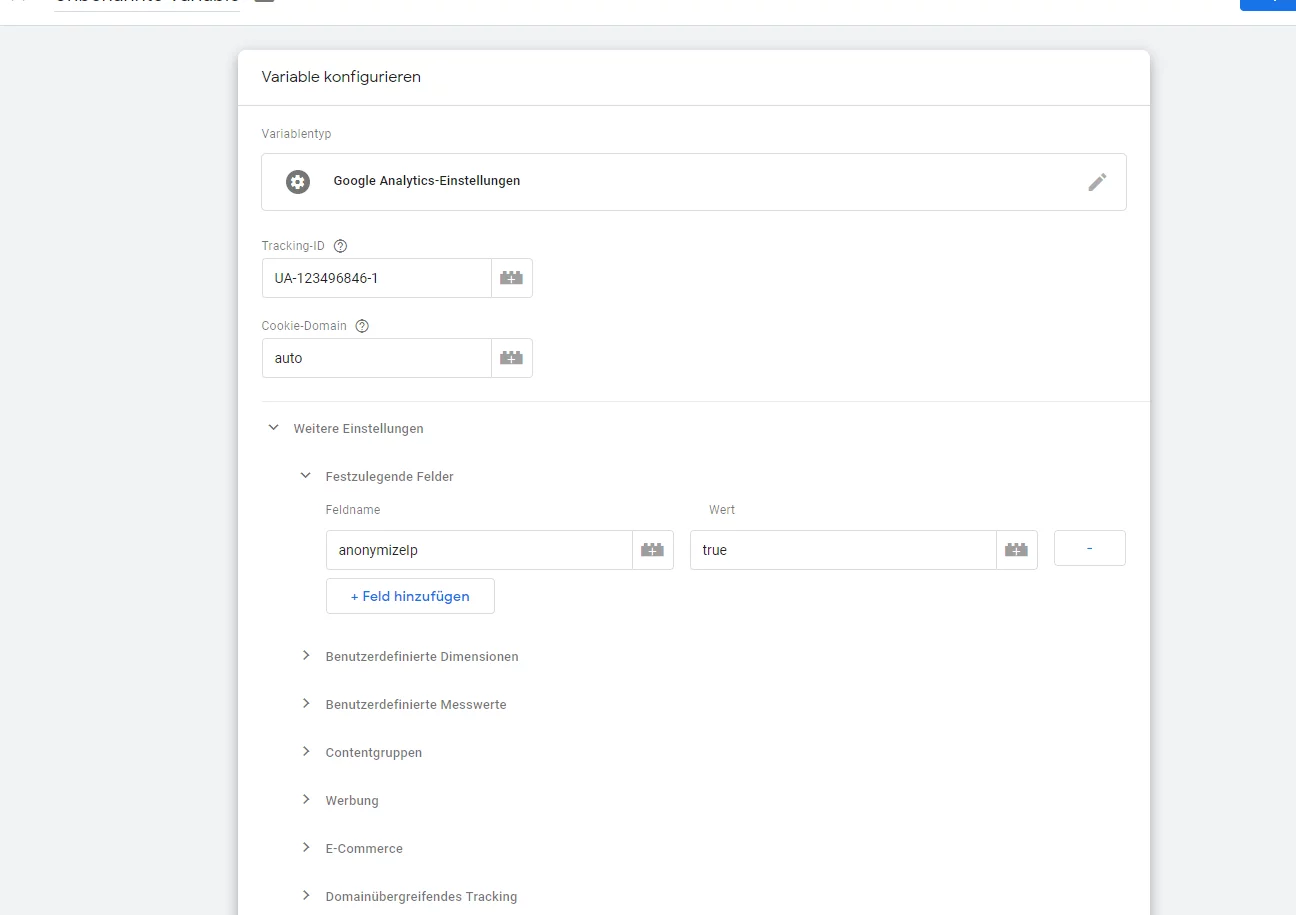Click the 'Variablentyp' label
The width and height of the screenshot is (1296, 915).
pyautogui.click(x=296, y=134)
